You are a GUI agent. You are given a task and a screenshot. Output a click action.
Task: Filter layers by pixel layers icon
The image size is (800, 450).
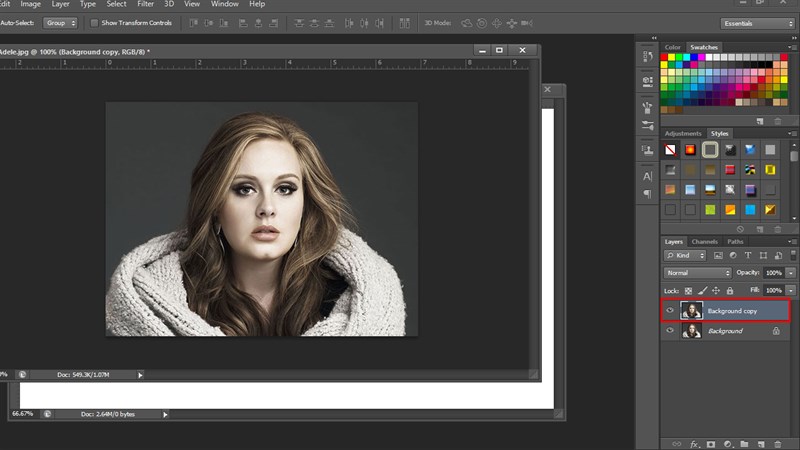click(x=718, y=255)
